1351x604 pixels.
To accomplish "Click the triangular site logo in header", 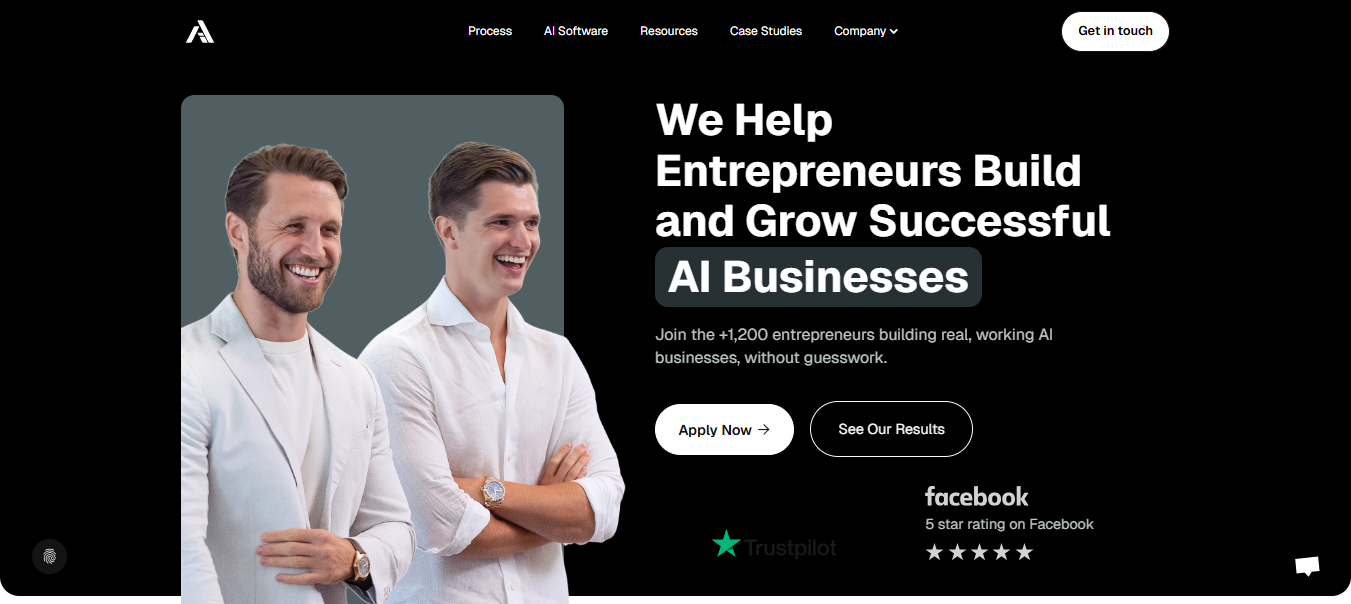I will [200, 32].
